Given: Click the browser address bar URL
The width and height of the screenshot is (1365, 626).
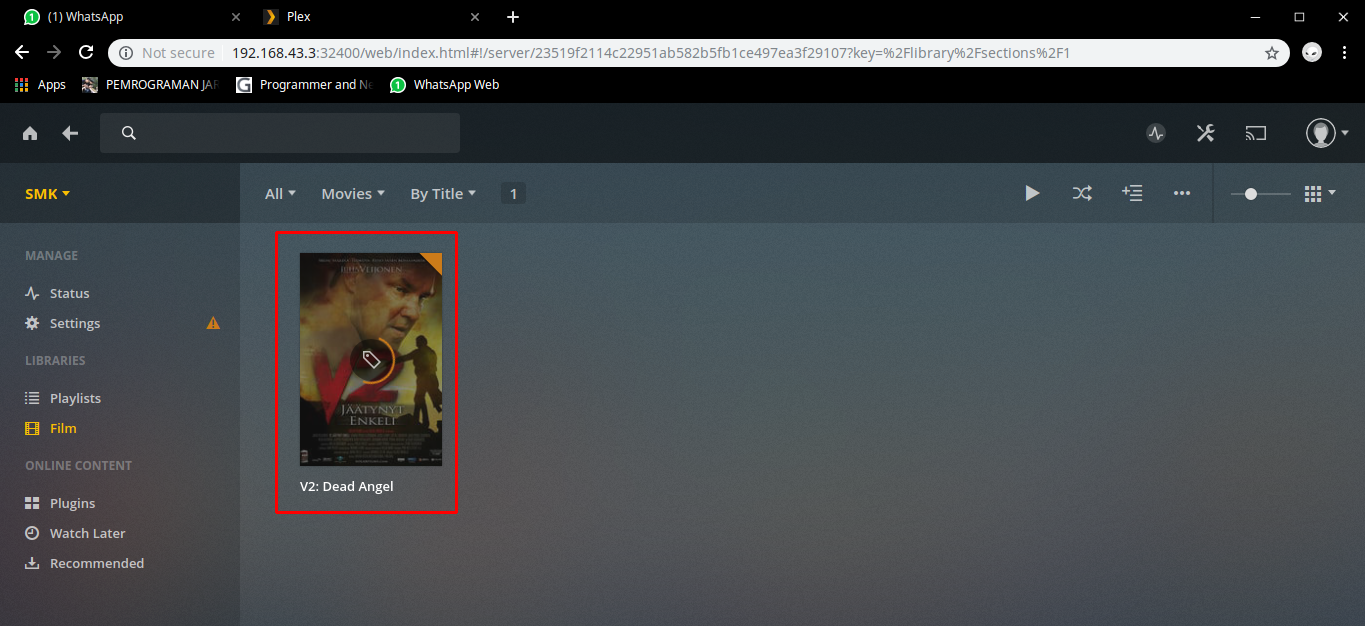Looking at the screenshot, I should point(651,53).
